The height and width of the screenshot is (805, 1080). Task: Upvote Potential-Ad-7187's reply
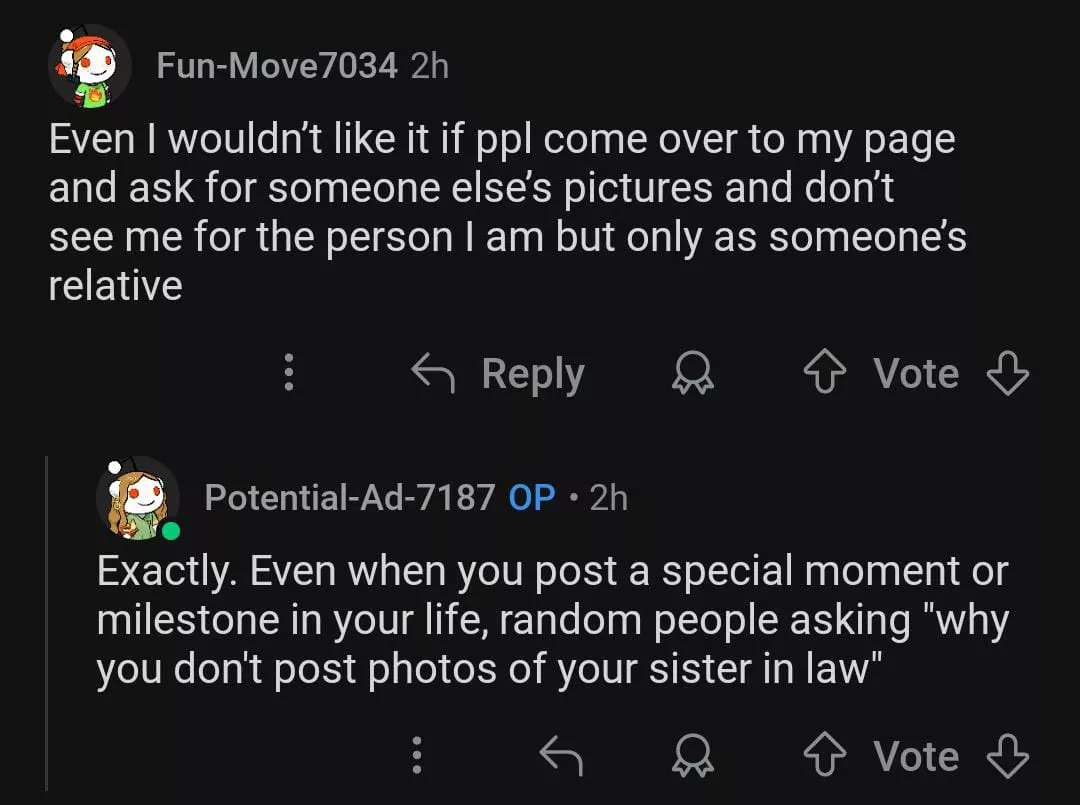825,756
